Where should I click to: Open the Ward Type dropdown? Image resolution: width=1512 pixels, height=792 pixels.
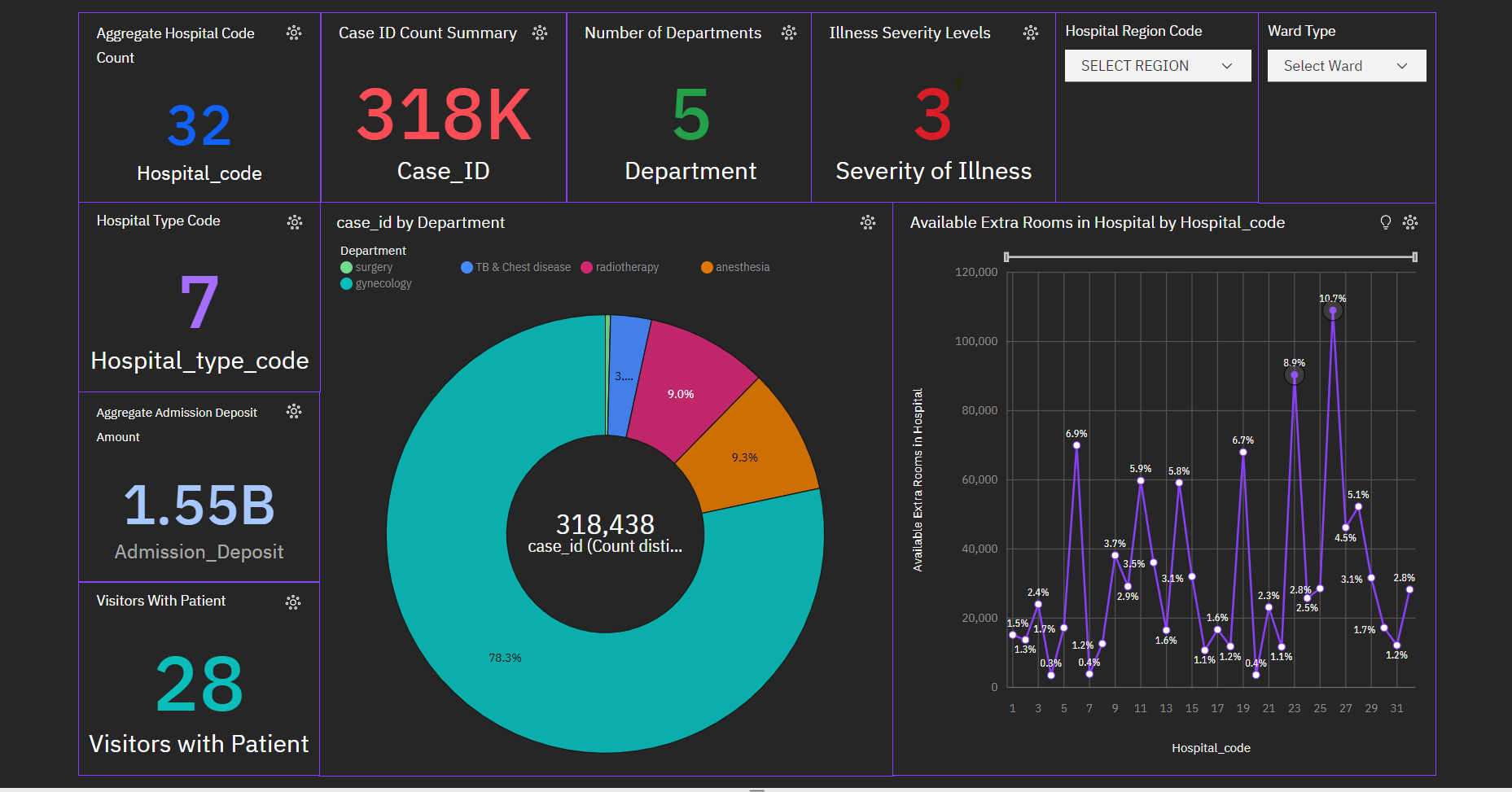click(x=1346, y=65)
